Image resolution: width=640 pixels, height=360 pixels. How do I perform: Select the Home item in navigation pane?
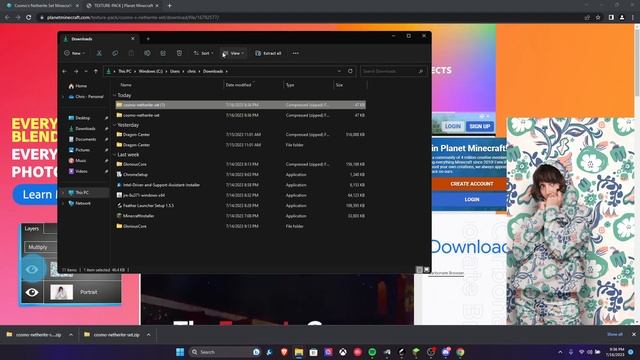coord(81,86)
